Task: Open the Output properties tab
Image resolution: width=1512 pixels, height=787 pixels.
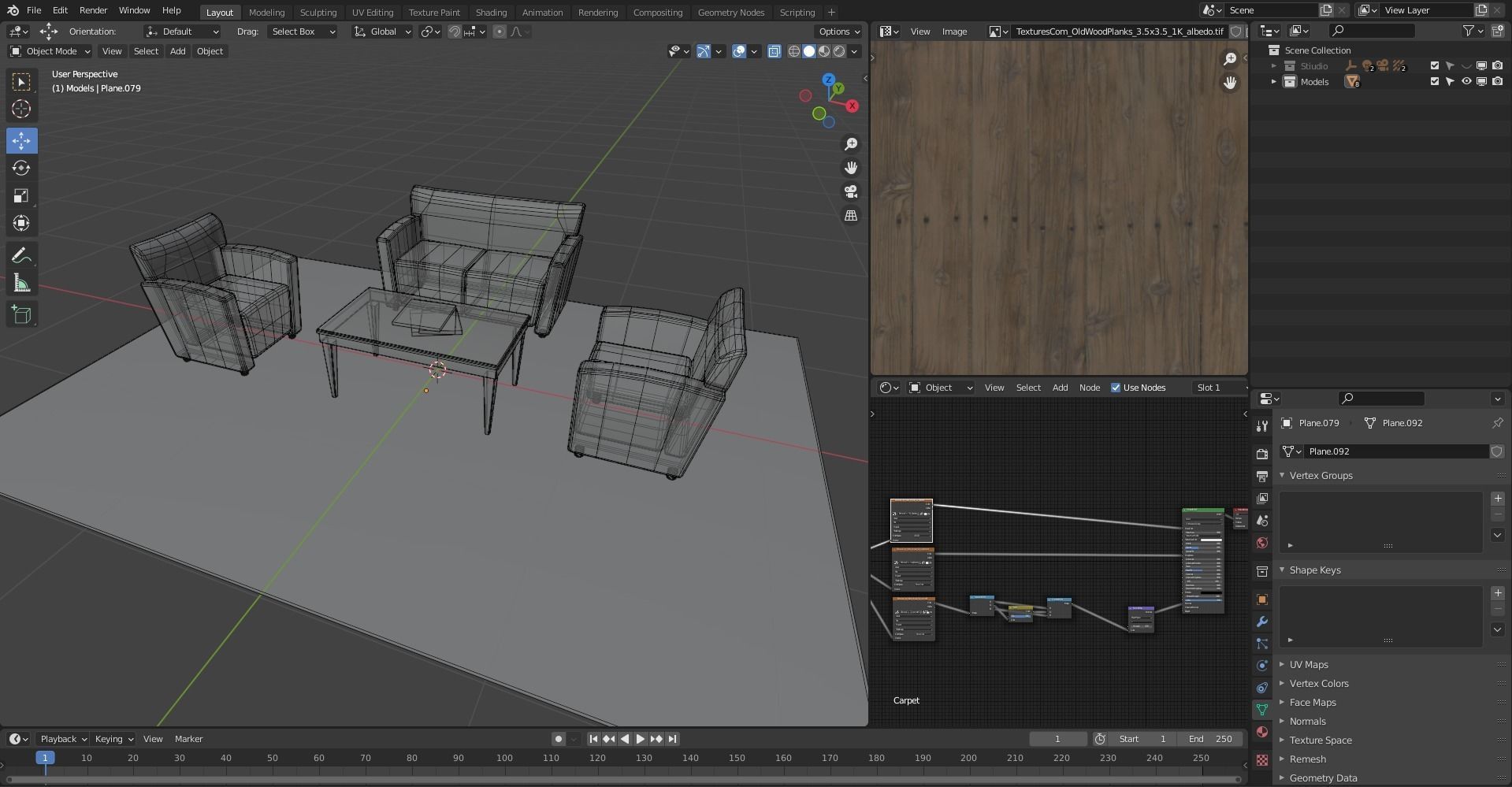Action: click(1262, 477)
